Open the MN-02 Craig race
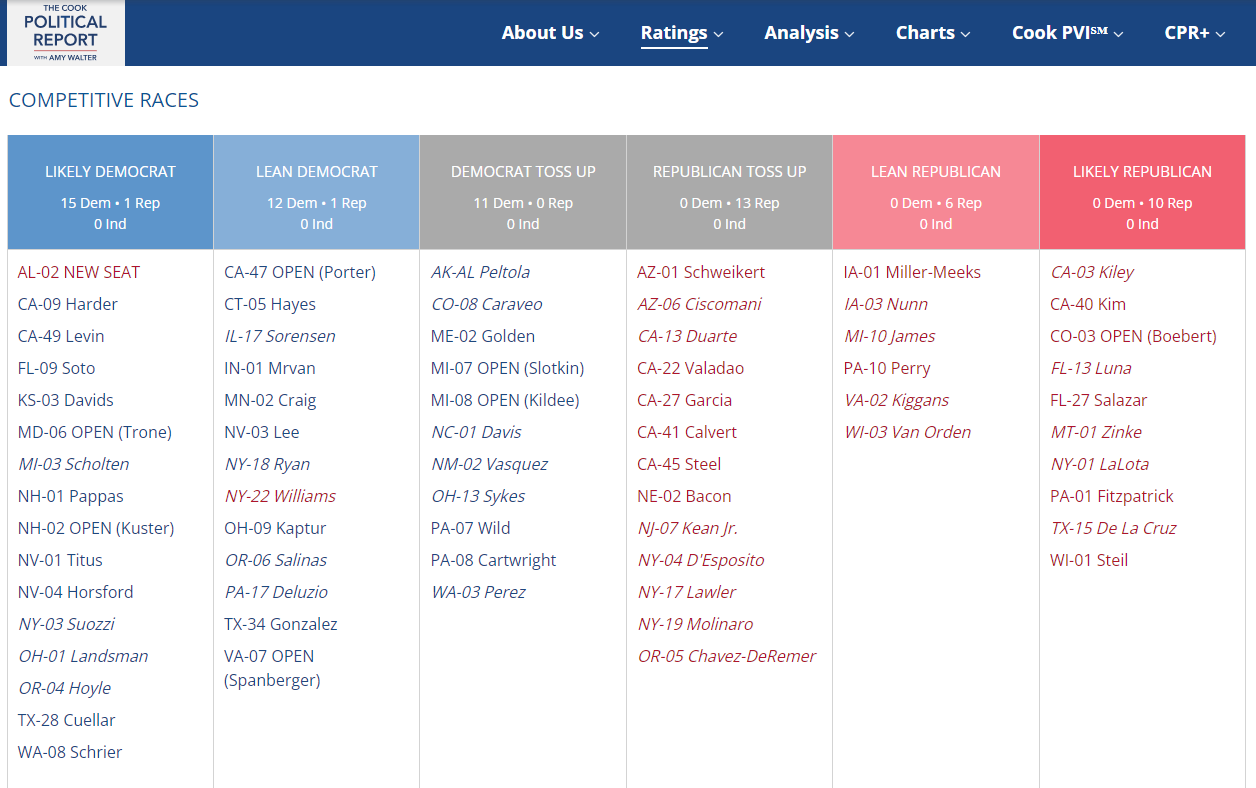The width and height of the screenshot is (1256, 788). [270, 400]
